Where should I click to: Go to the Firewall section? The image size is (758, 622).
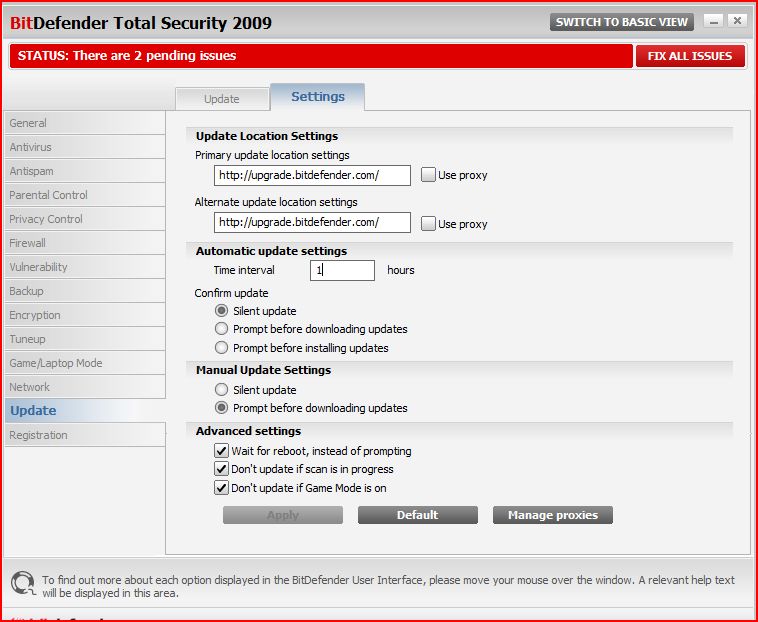coord(85,243)
